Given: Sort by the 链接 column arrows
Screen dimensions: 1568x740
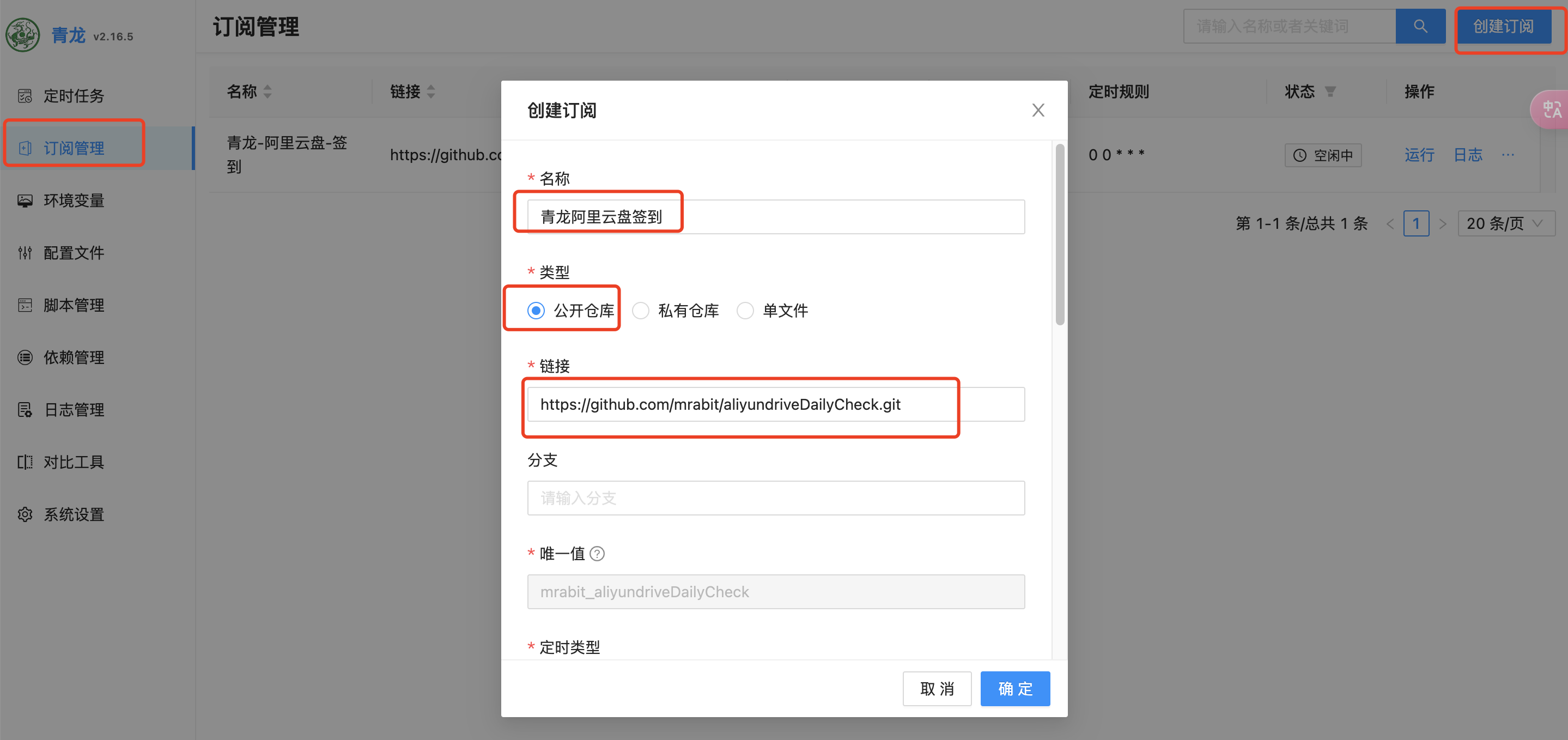Looking at the screenshot, I should tap(430, 92).
